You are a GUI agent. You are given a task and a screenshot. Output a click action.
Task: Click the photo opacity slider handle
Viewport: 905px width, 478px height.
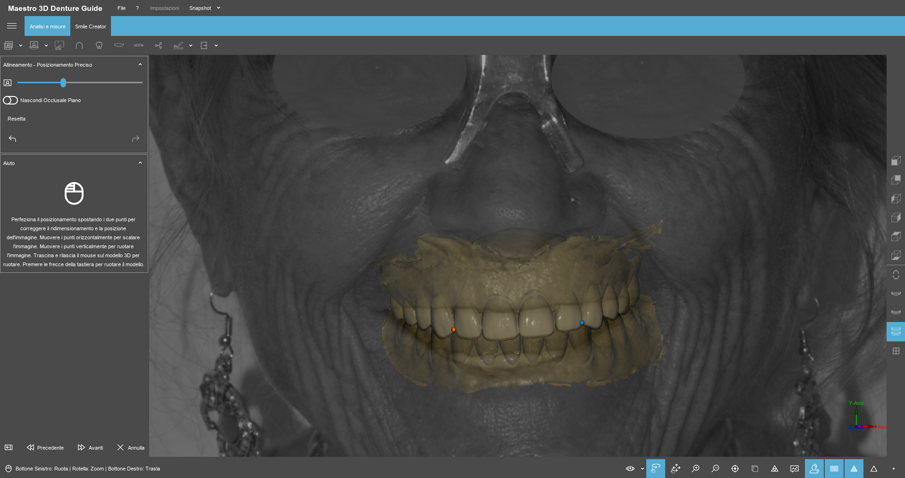click(x=63, y=83)
